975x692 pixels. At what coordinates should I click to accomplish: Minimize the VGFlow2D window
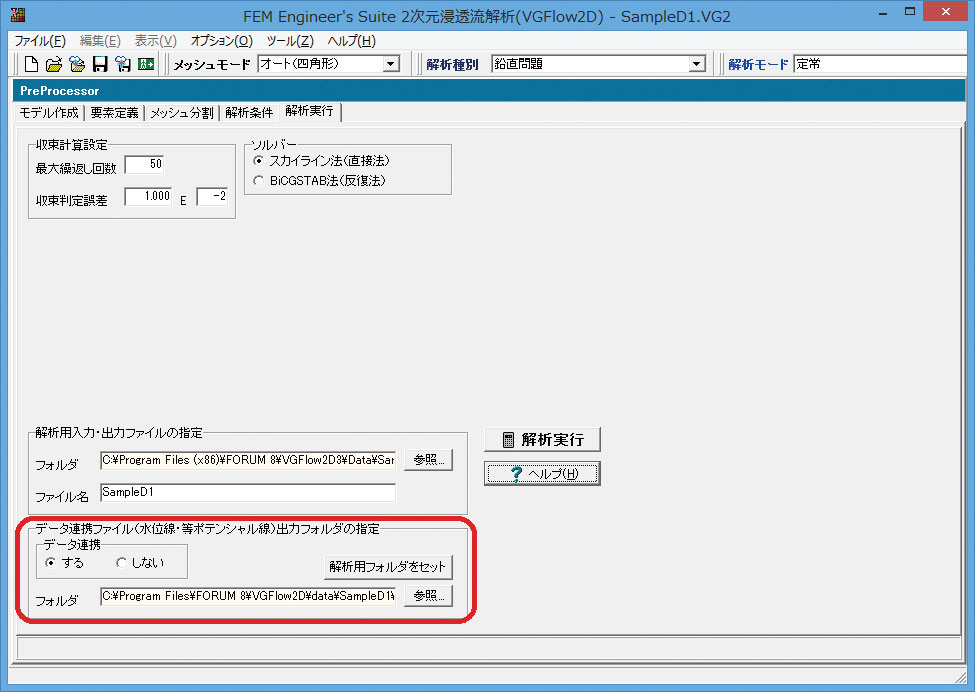[882, 12]
